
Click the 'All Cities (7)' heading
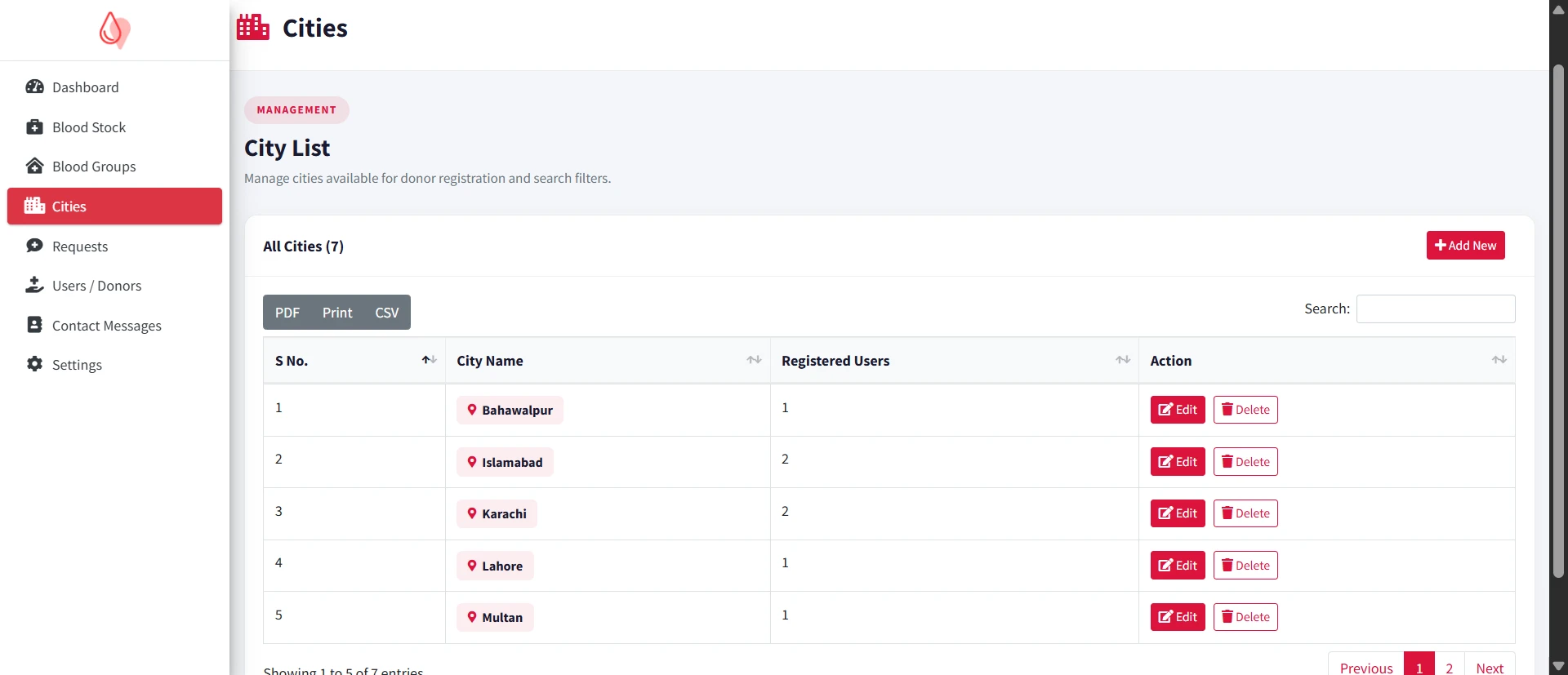pyautogui.click(x=303, y=246)
